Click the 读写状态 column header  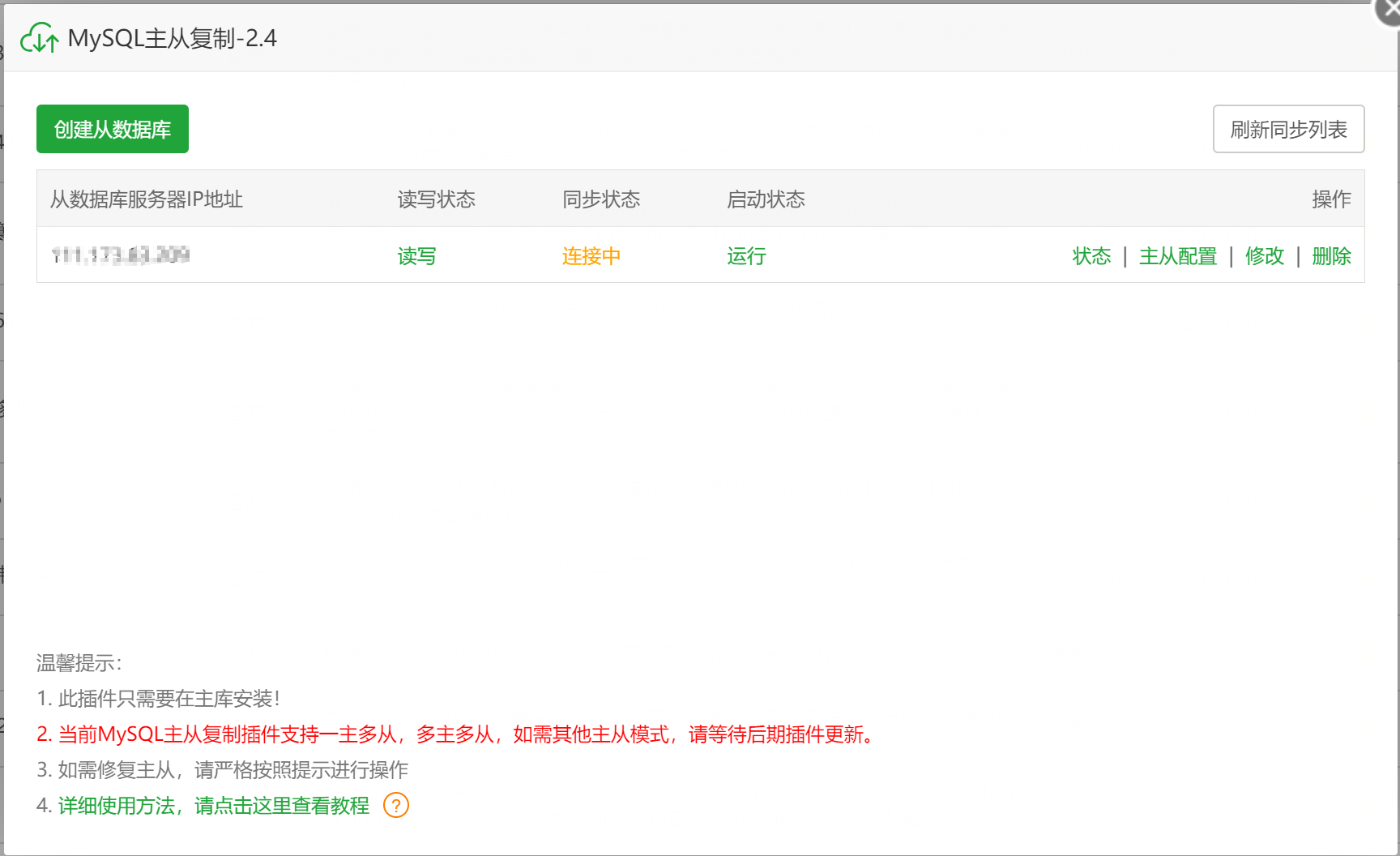point(437,199)
